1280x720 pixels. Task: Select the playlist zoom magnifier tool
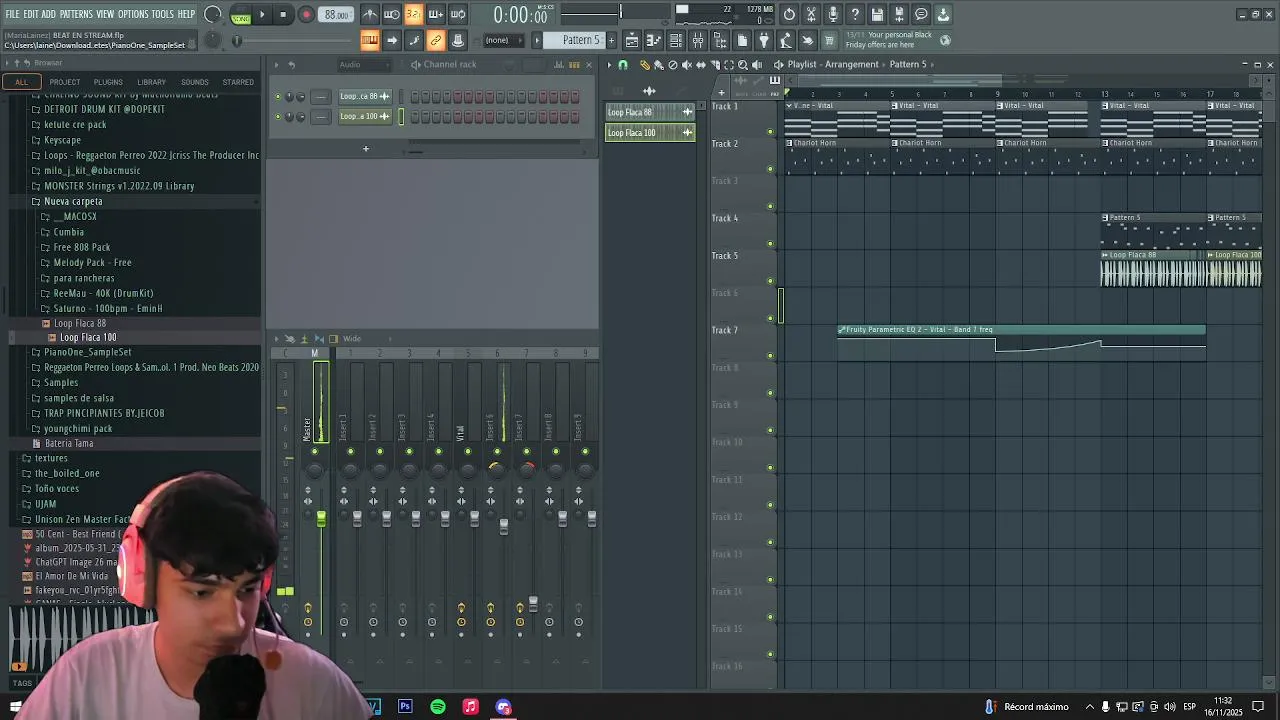pos(742,65)
